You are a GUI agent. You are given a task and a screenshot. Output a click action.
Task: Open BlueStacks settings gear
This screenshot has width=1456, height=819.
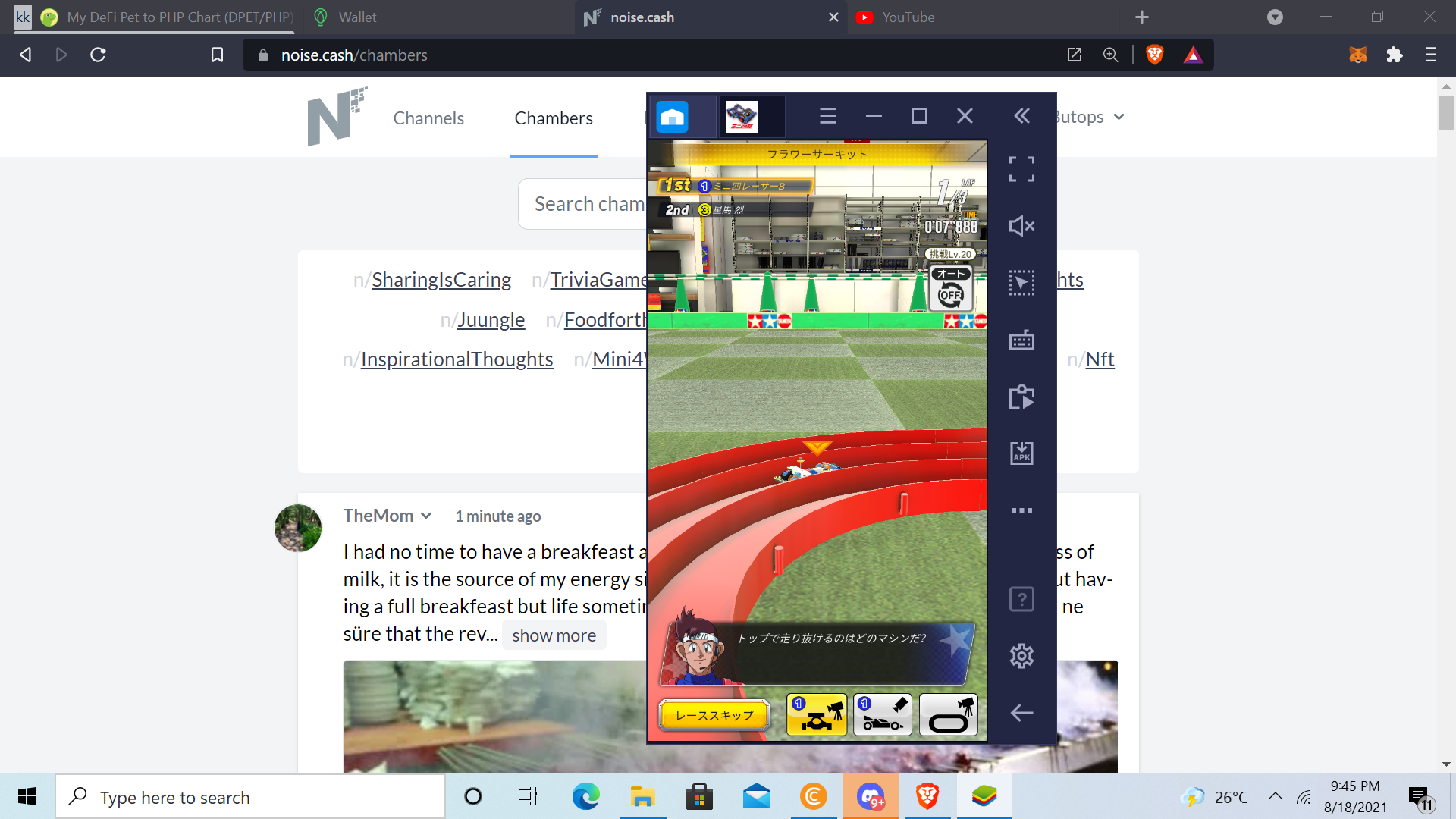point(1021,656)
